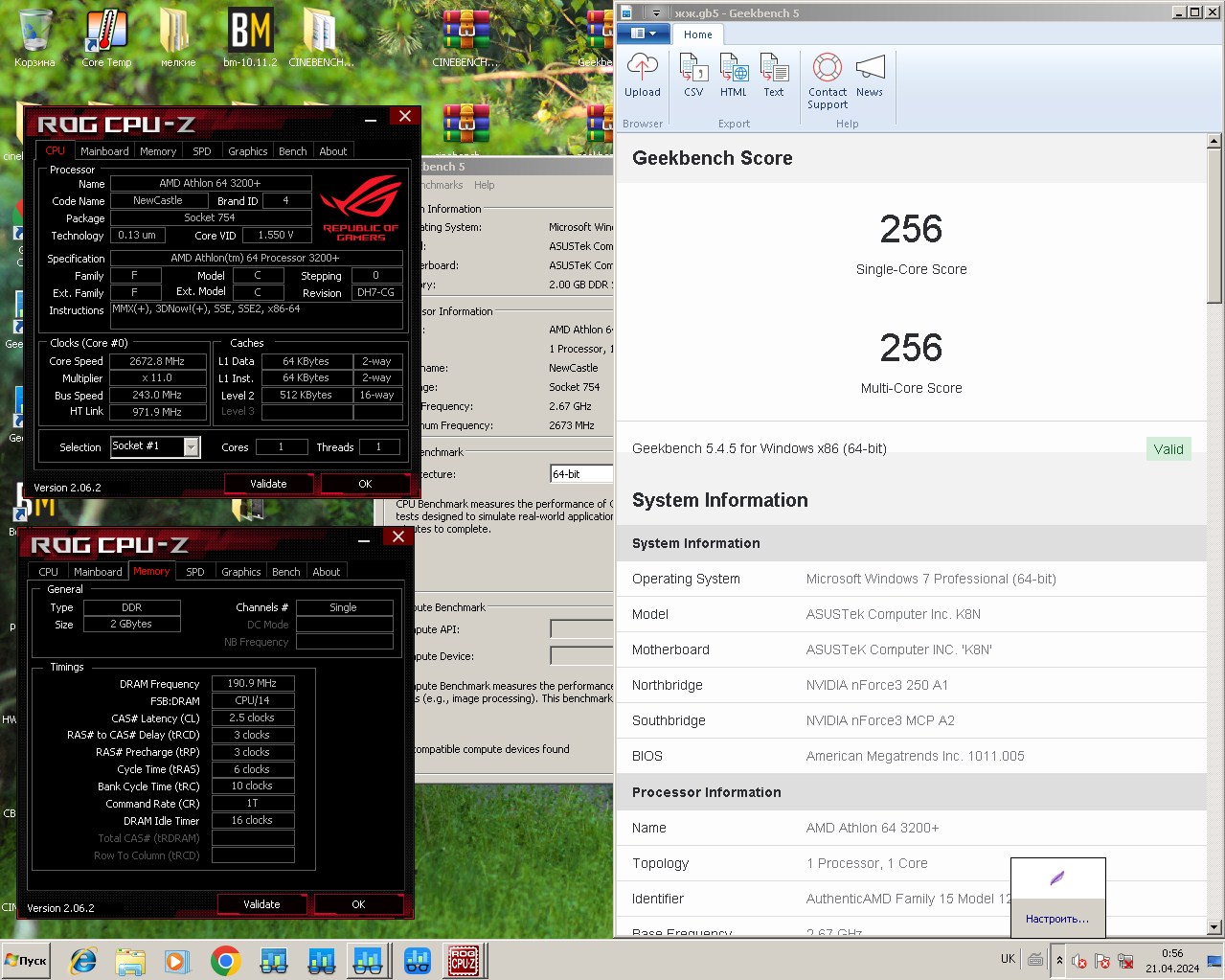Click Validate in upper CPU-Z window
This screenshot has width=1225, height=980.
(268, 484)
